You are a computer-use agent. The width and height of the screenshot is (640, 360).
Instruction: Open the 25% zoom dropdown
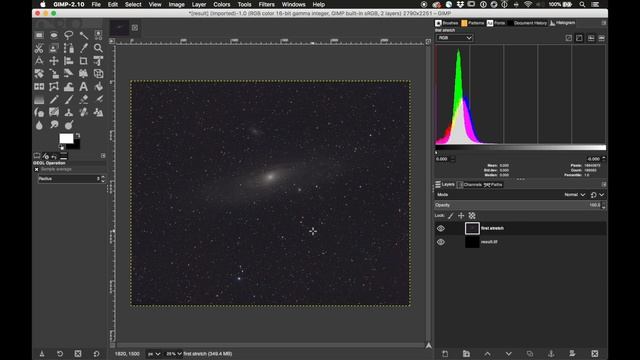pos(173,354)
